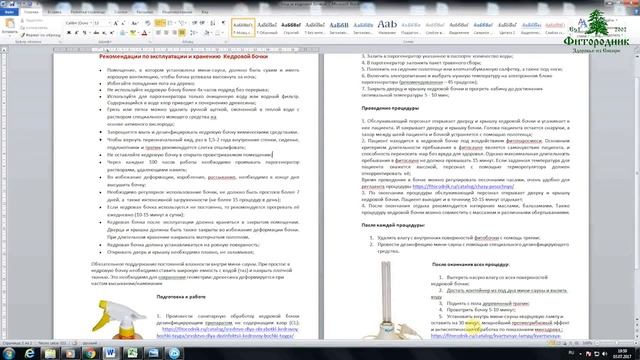Click the Sort A-Z icon
The width and height of the screenshot is (640, 360).
click(213, 23)
